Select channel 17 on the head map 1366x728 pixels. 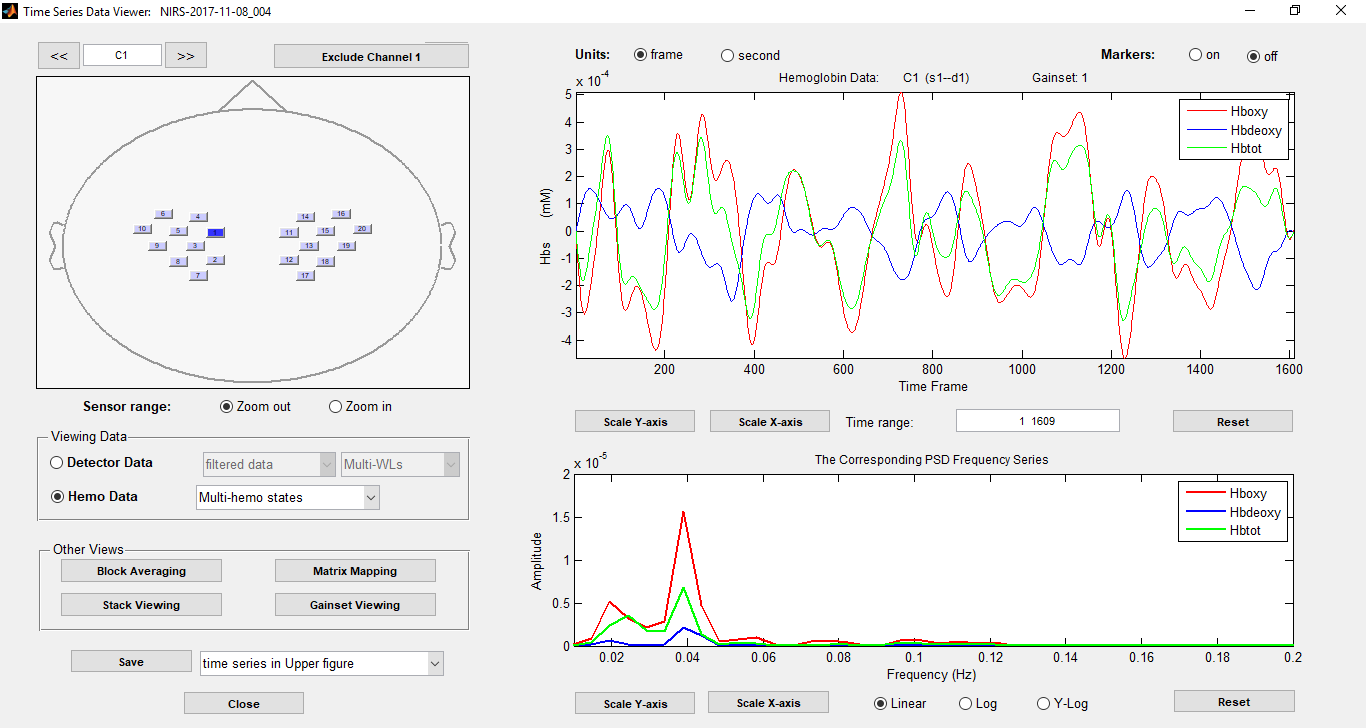coord(305,275)
